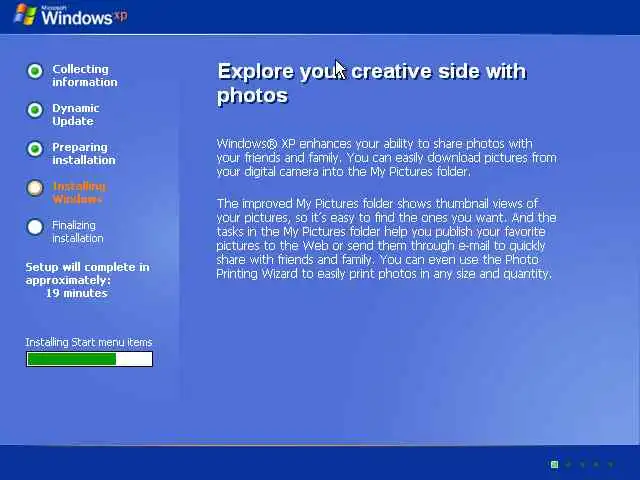The image size is (640, 480).
Task: Click the Installing Windows step indicator
Action: tap(35, 188)
